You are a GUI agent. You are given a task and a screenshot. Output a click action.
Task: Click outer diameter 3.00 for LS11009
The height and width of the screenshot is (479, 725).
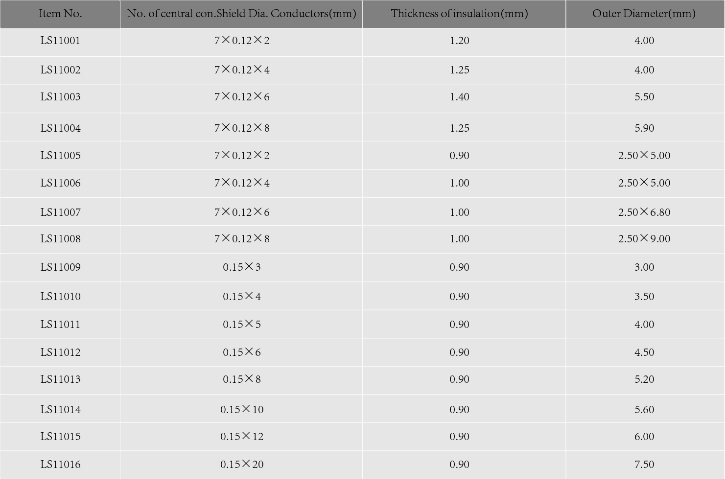click(x=644, y=267)
